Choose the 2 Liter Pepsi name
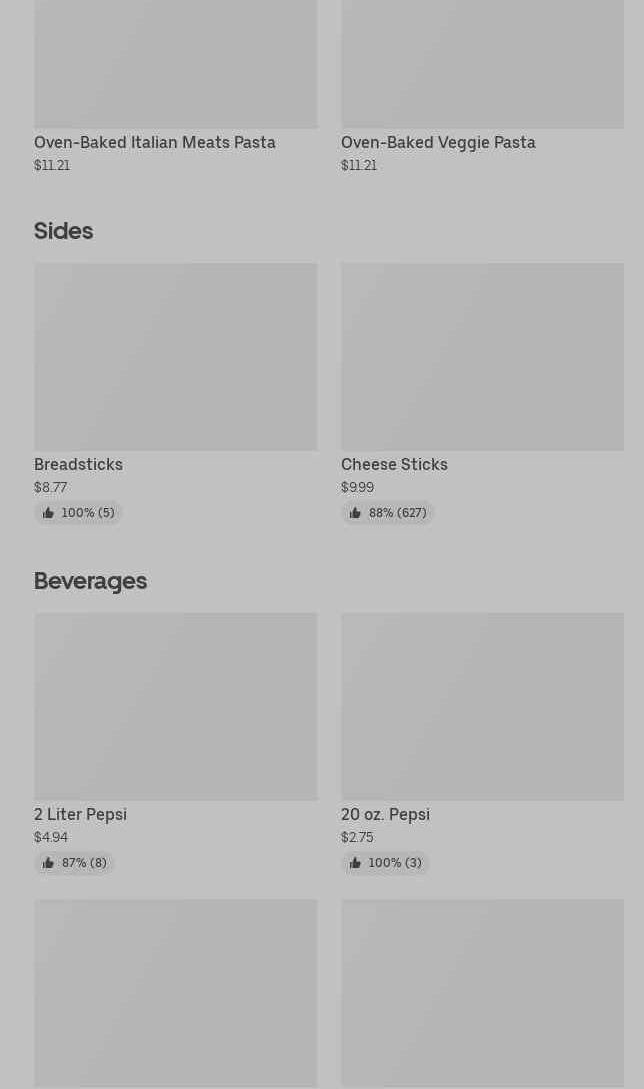Viewport: 644px width, 1089px height. coord(80,814)
